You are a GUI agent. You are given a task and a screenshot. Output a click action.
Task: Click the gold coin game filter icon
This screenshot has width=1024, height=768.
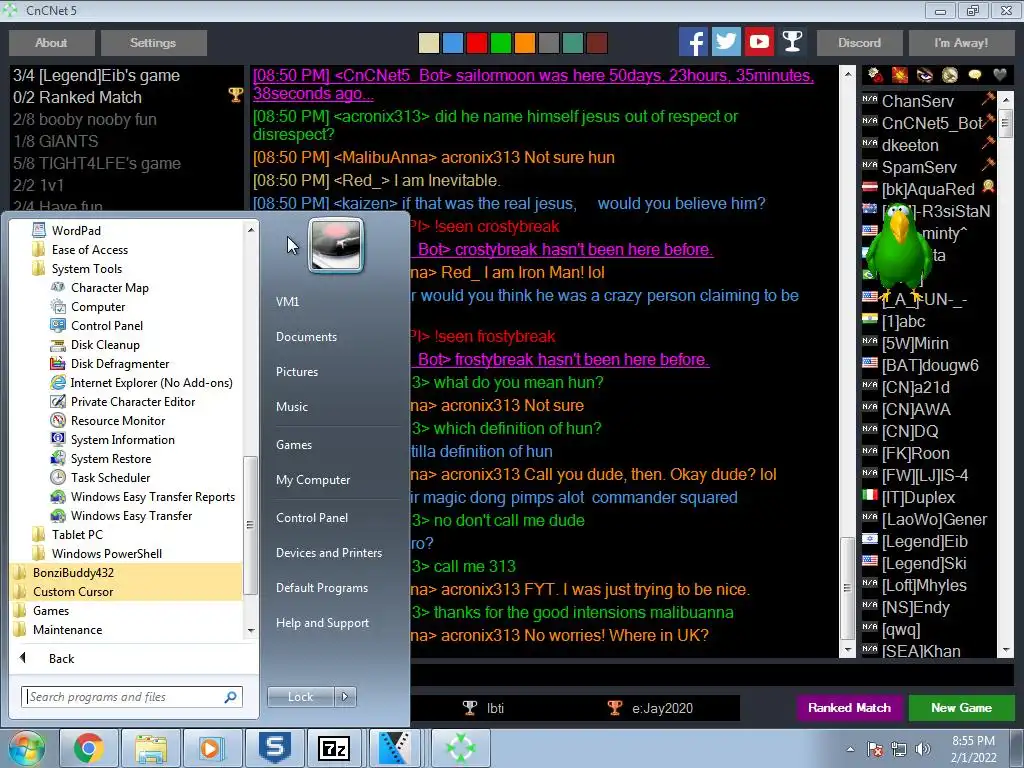pos(950,76)
